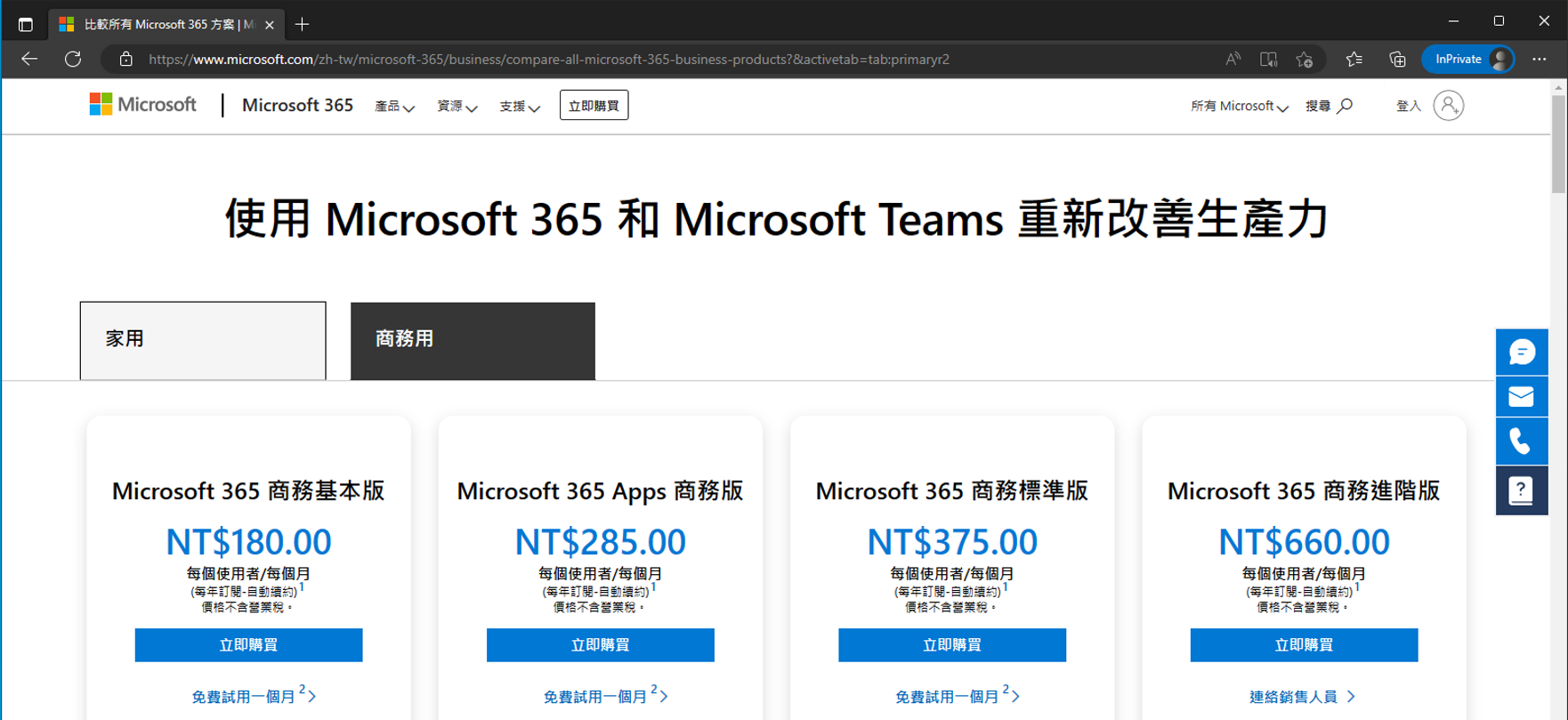Switch to the 商務用 tab
The width and height of the screenshot is (1568, 720).
click(x=473, y=341)
